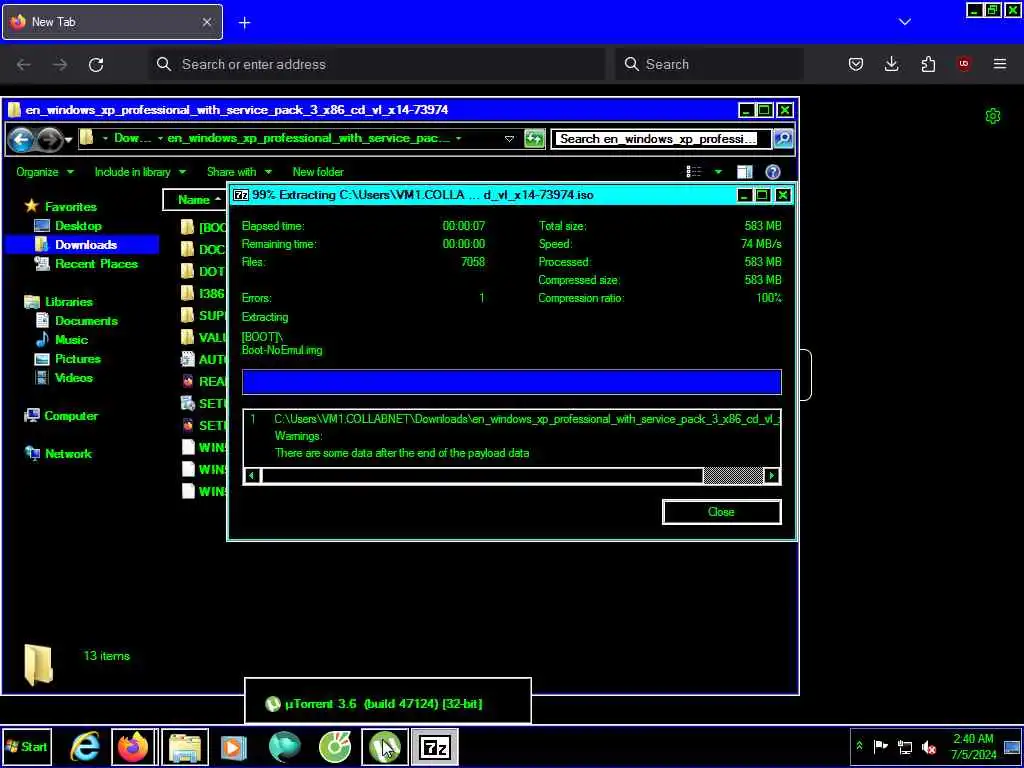Click the muted volume tray icon

(928, 746)
